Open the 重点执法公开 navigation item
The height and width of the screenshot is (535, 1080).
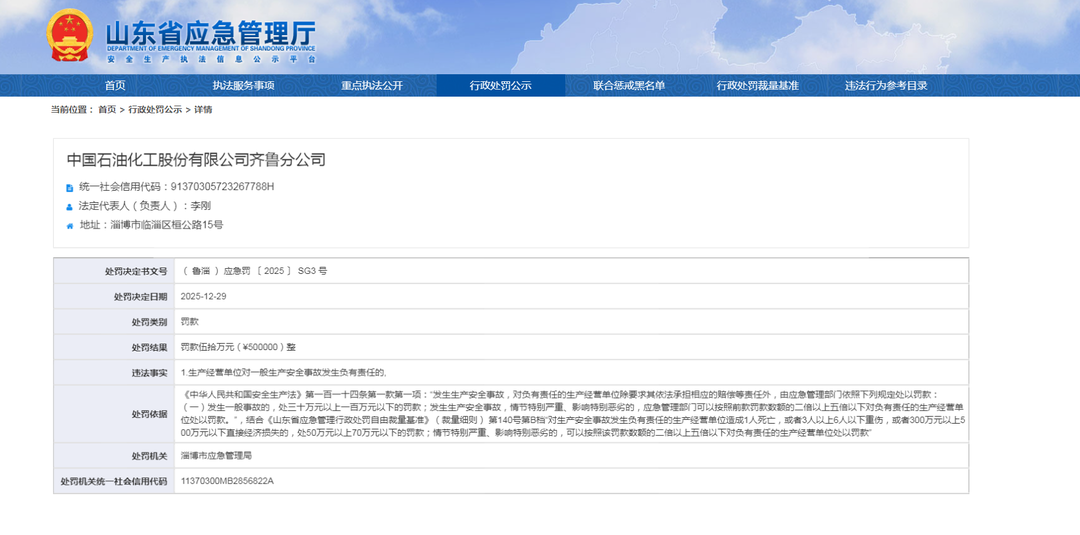(371, 86)
